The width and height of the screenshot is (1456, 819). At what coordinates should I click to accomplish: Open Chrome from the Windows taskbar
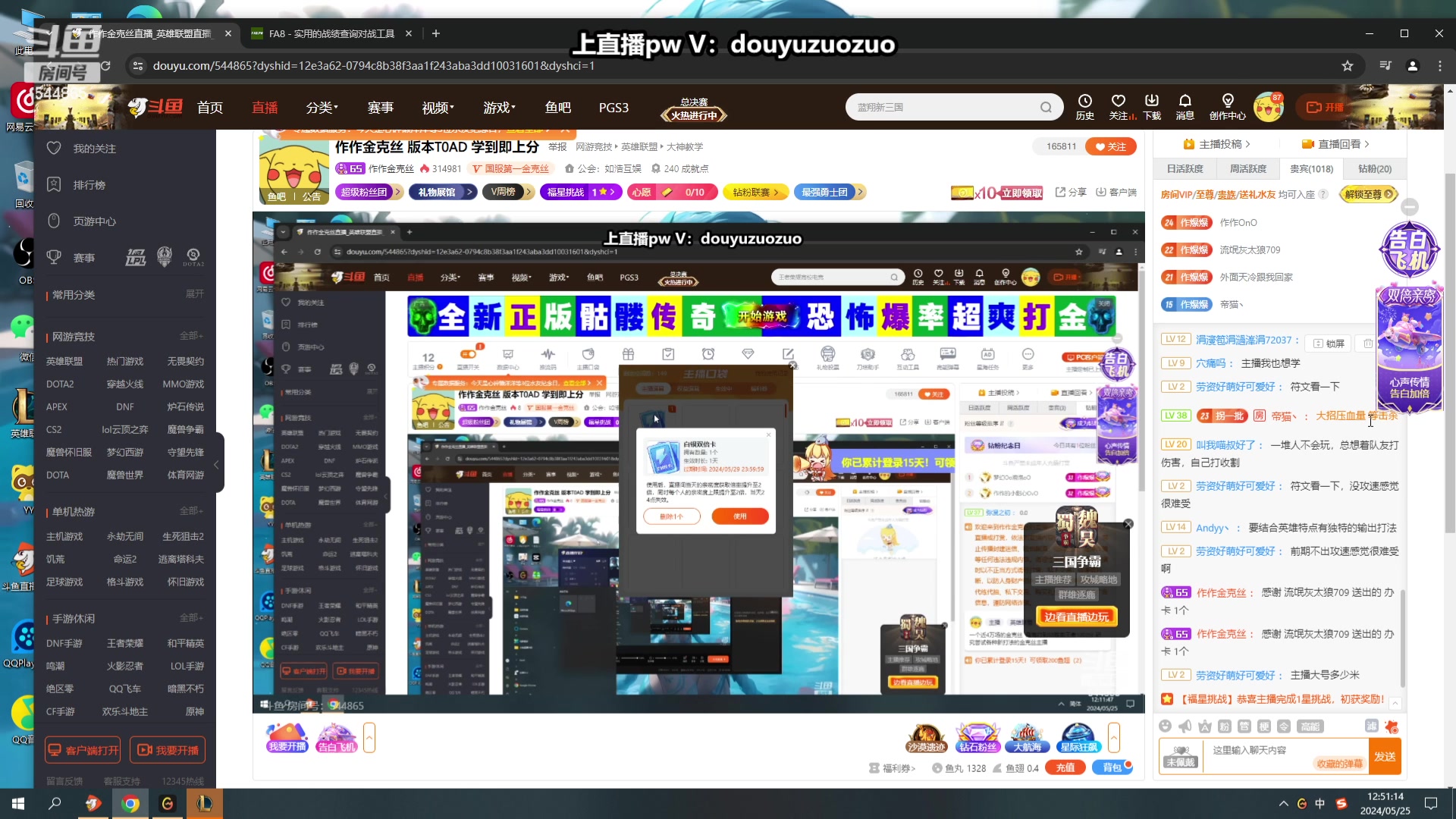130,804
